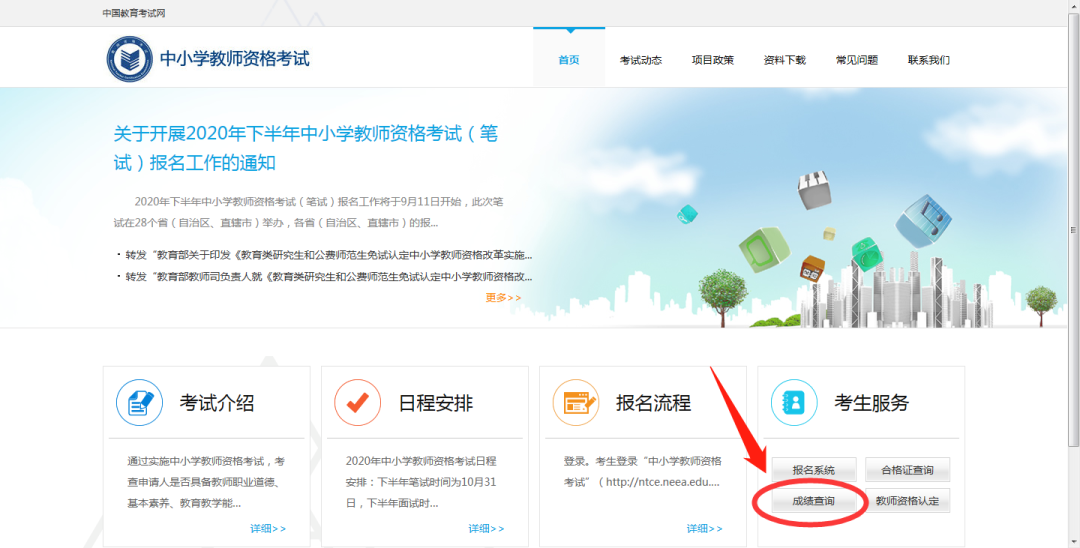Open 详细>> link under 考试介绍
Viewport: 1080px width, 548px height.
pyautogui.click(x=268, y=528)
